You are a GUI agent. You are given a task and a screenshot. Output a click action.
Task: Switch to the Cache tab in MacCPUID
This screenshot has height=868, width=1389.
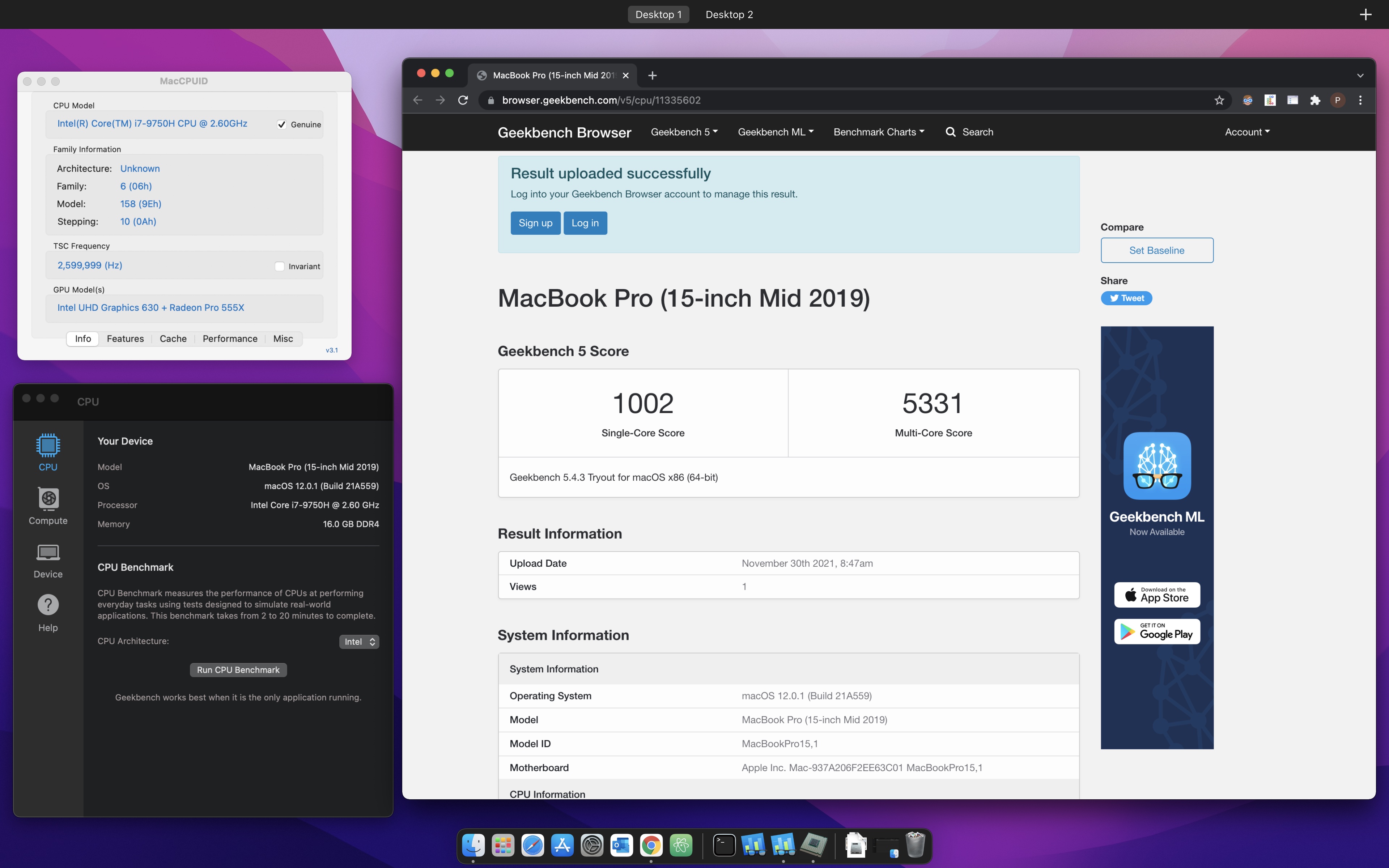coord(173,339)
